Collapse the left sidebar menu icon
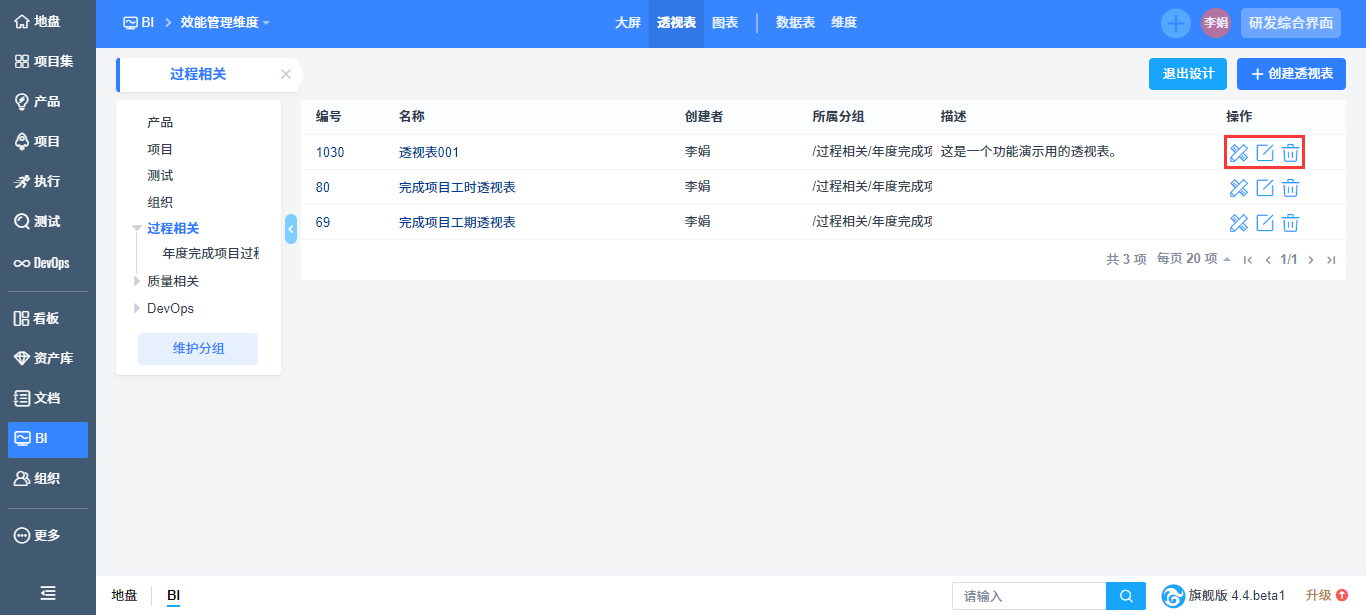This screenshot has height=615, width=1366. click(47, 593)
